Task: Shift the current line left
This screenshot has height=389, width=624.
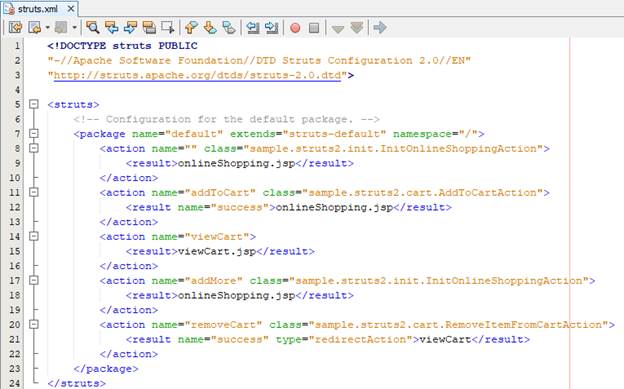Action: tap(252, 27)
